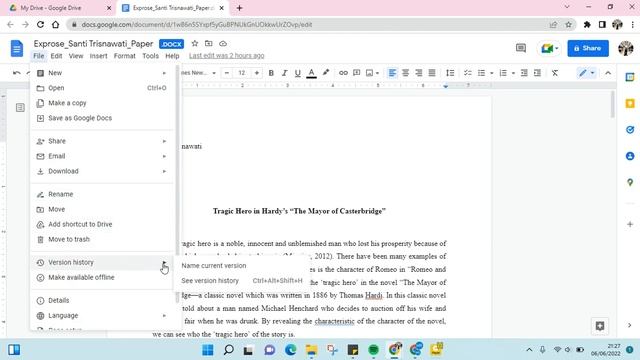The image size is (640, 360).
Task: Insert a link with the link icon
Action: pos(343,73)
